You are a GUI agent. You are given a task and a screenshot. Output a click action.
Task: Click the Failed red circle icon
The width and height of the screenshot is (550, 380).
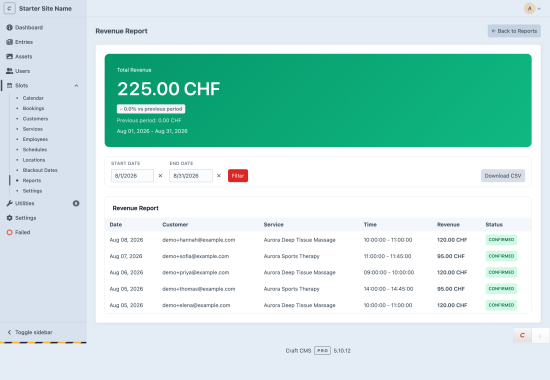pyautogui.click(x=9, y=232)
